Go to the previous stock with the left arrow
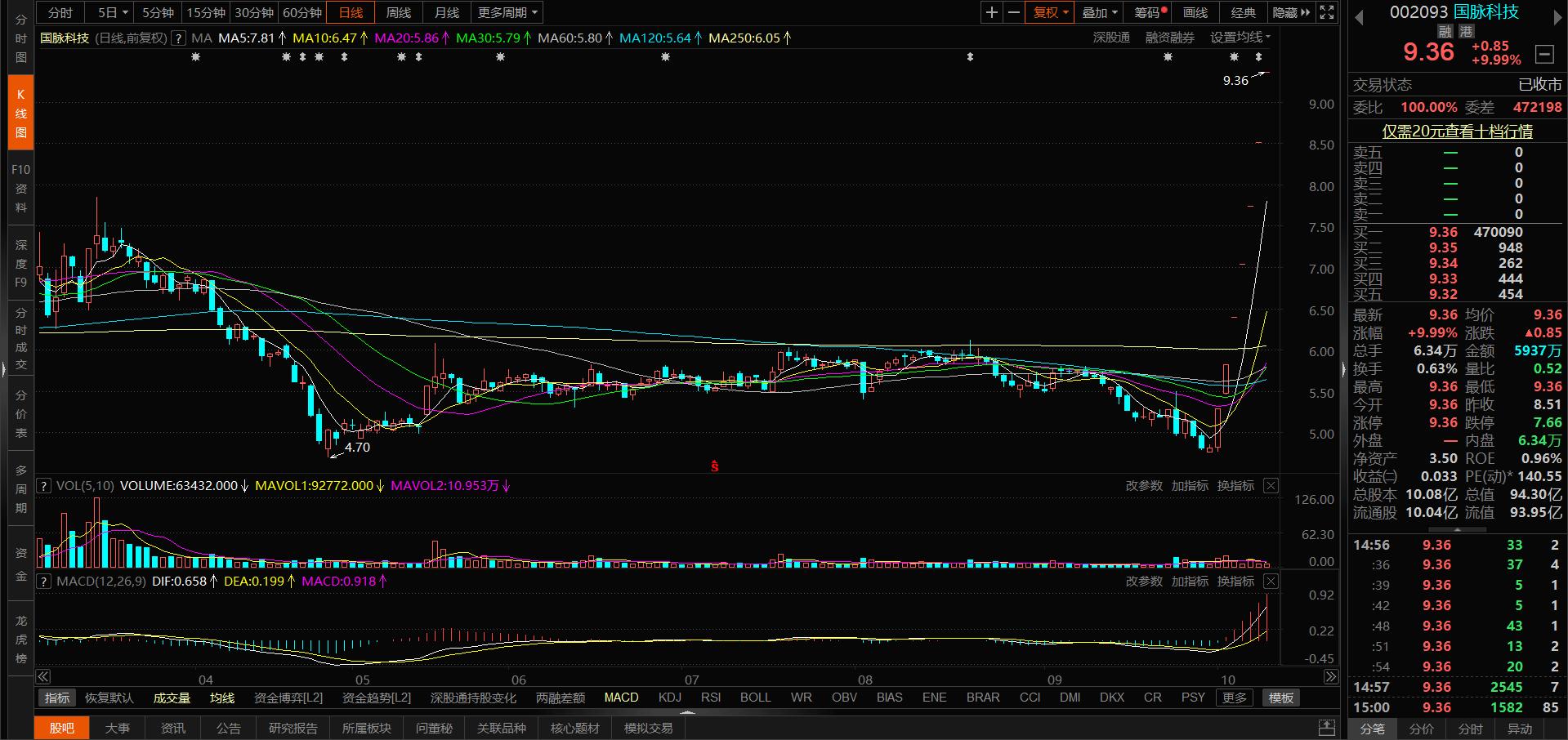Screen dimensions: 1568x740 tap(1360, 17)
